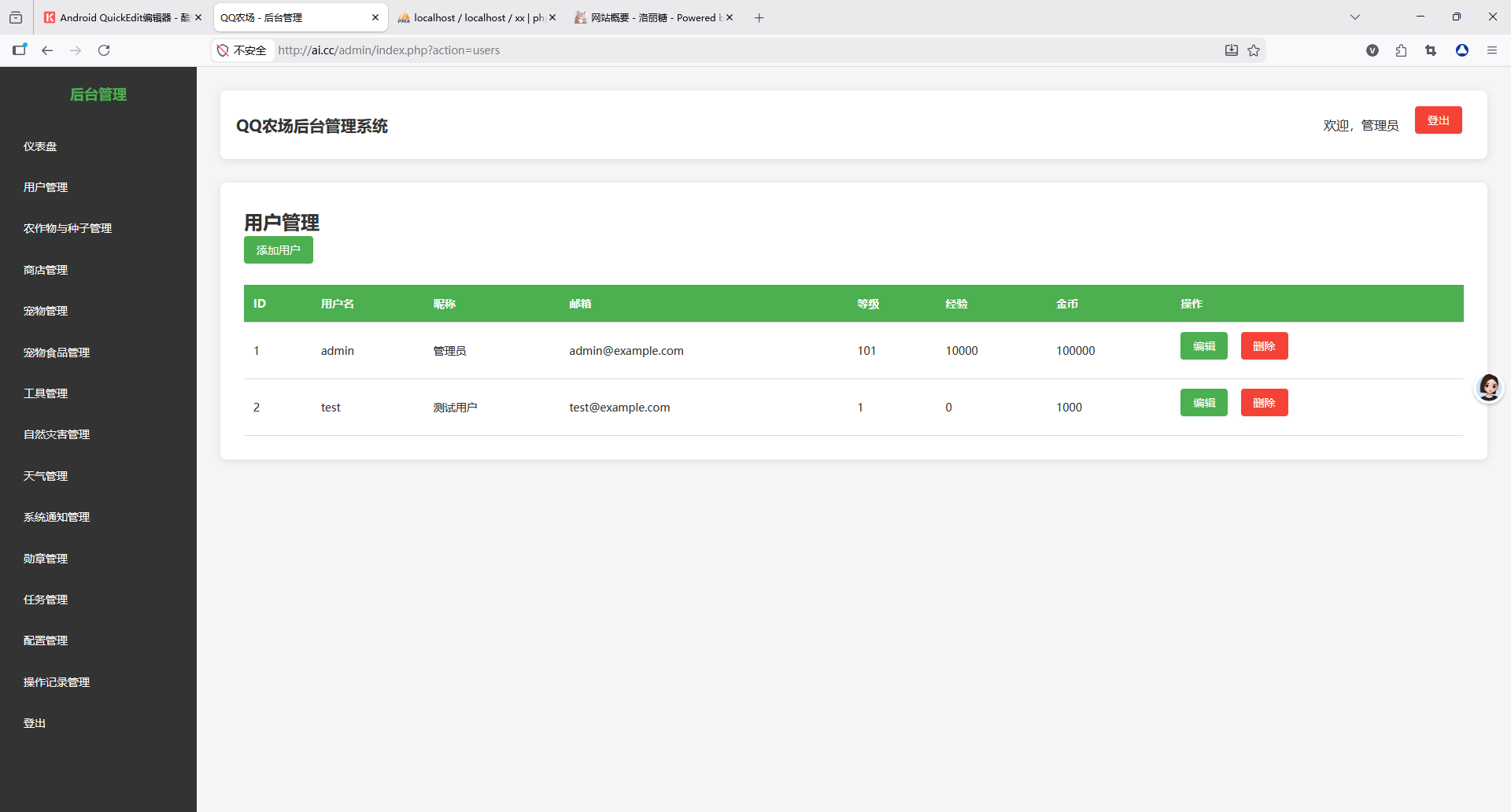Bookmark page with the star icon
1511x812 pixels.
coord(1254,50)
